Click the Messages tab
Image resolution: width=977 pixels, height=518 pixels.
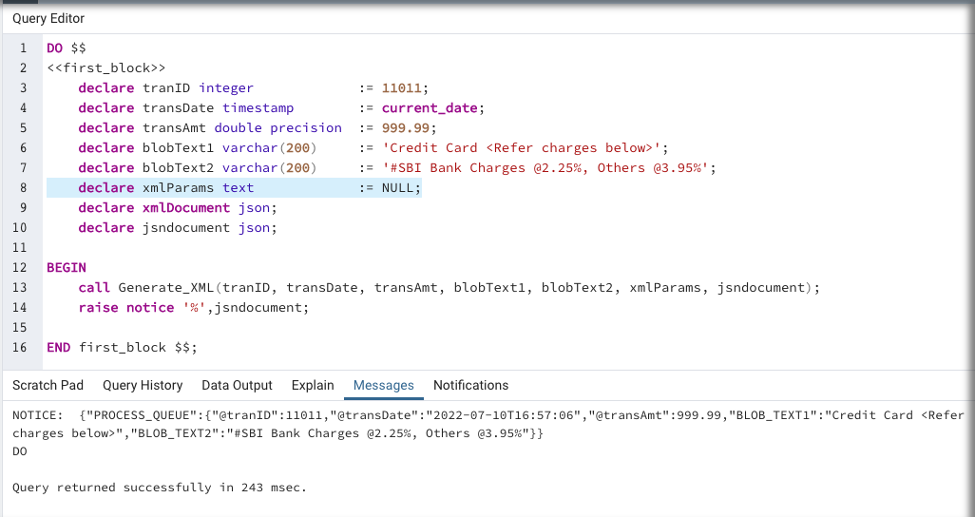383,385
